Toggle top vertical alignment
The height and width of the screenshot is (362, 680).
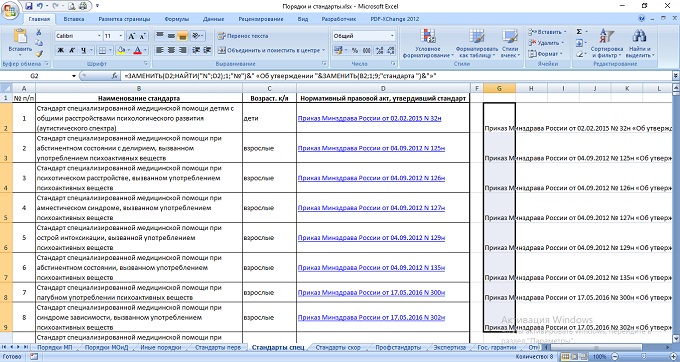160,36
